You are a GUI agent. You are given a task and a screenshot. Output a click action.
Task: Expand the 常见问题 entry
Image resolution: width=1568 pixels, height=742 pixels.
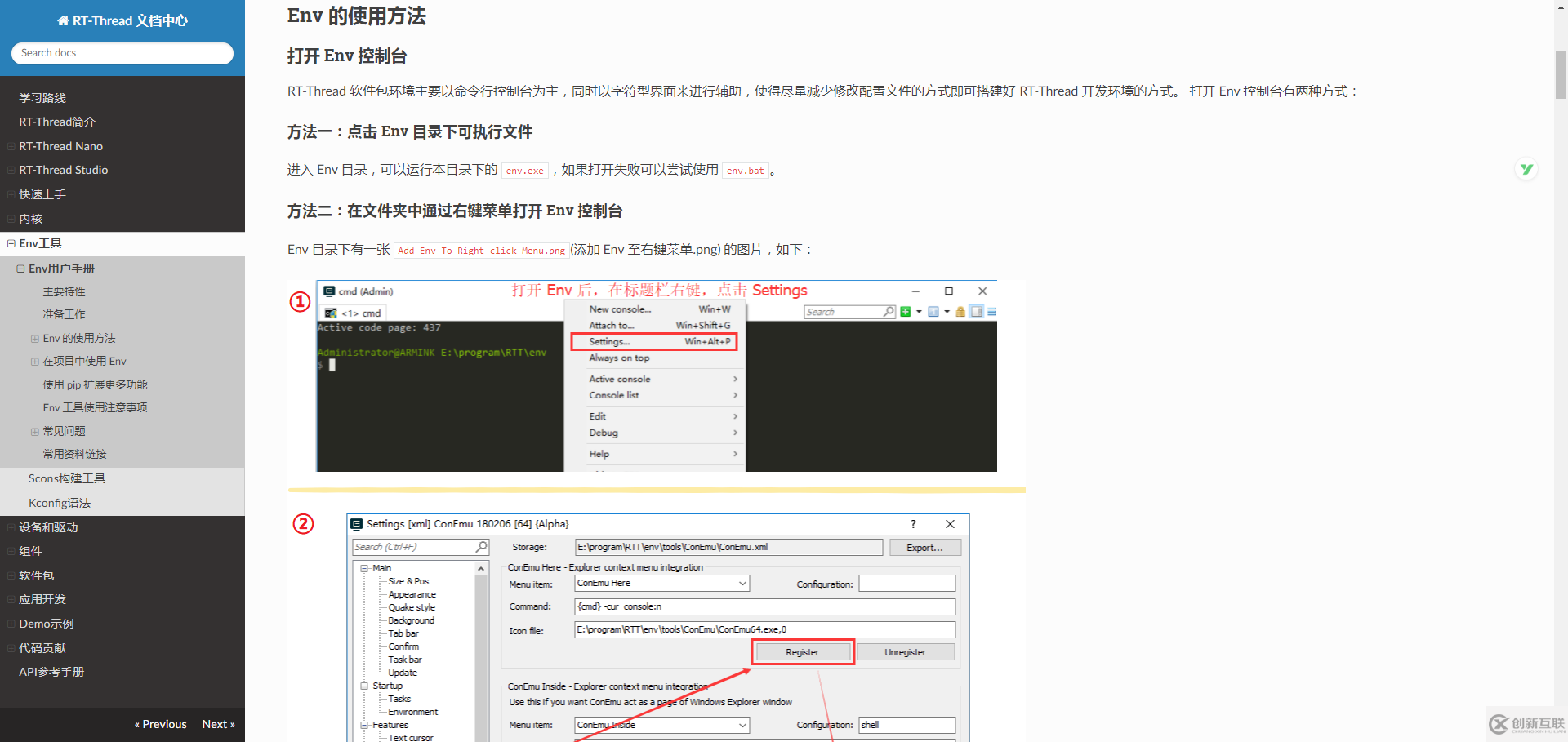coord(35,431)
